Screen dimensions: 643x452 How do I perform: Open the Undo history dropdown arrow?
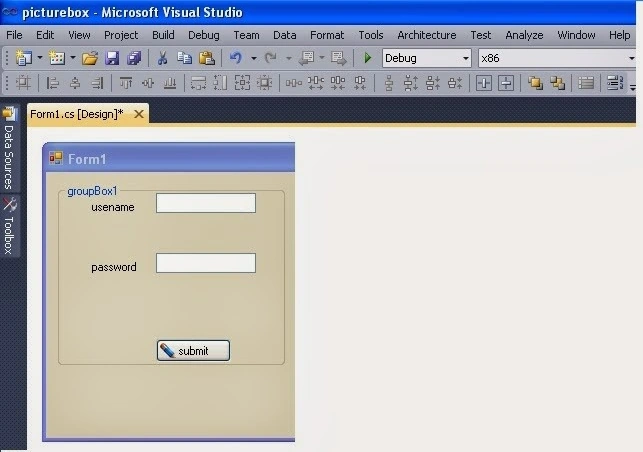point(253,58)
